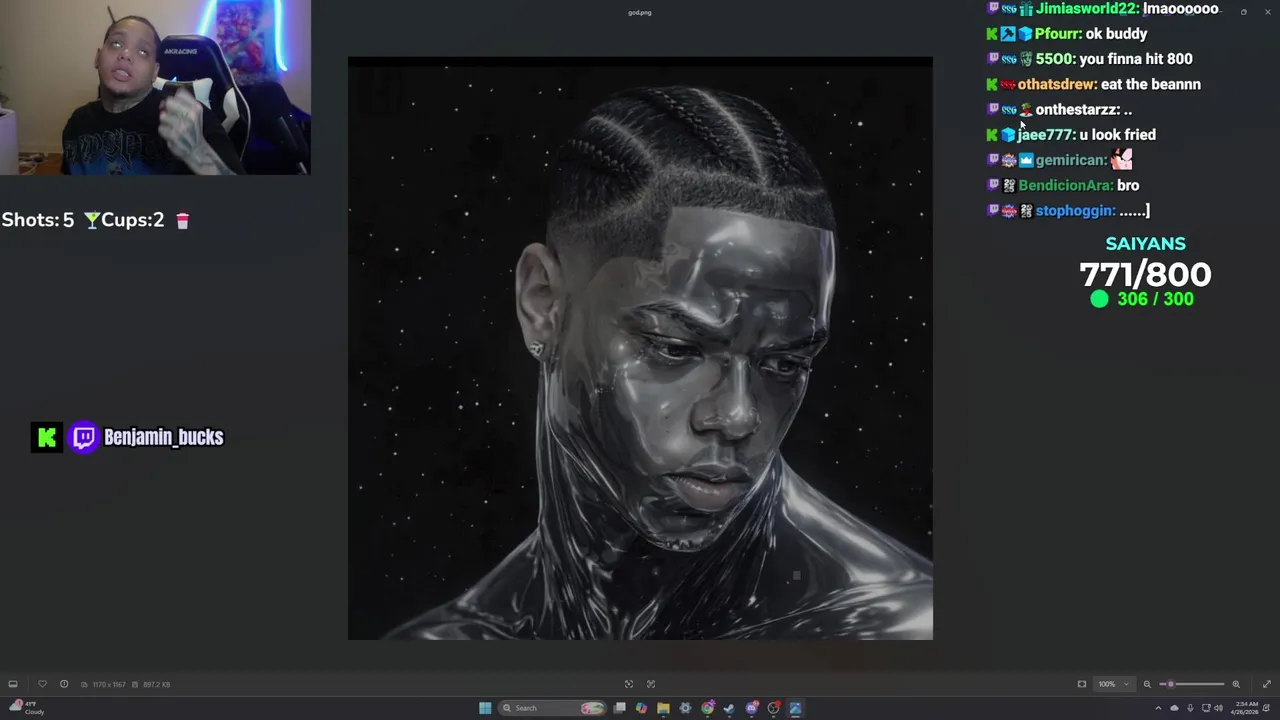Click the fit to window icon

click(1082, 684)
